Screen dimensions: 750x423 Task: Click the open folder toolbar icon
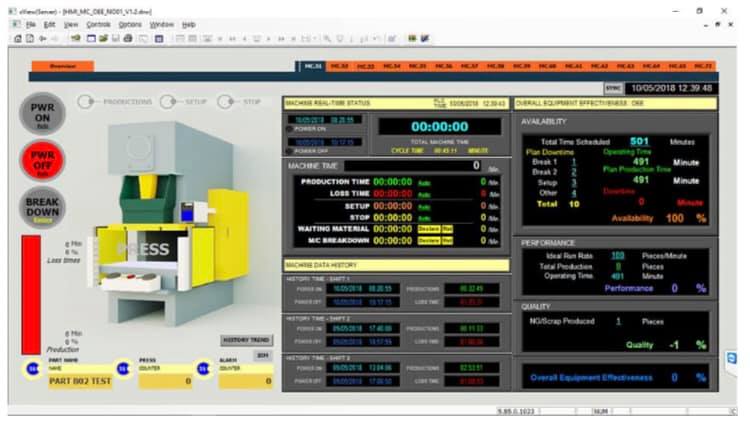103,38
